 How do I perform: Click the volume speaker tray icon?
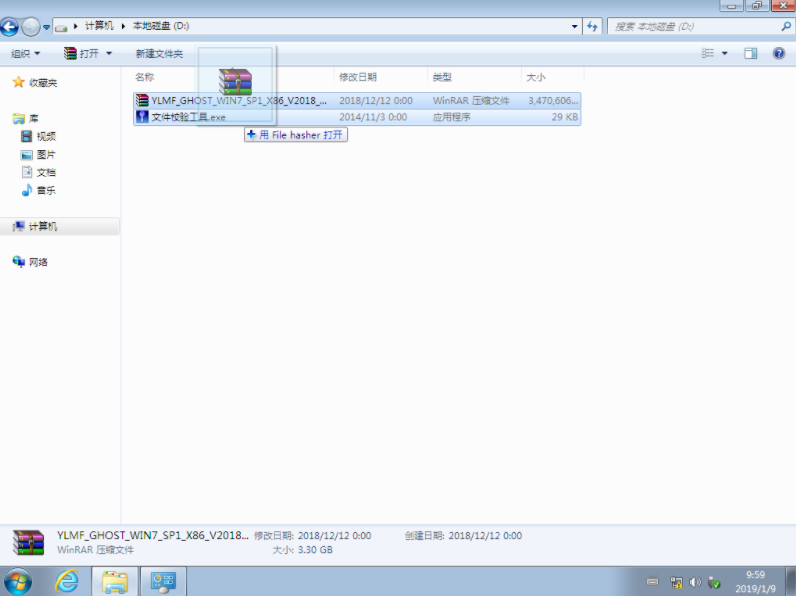tap(695, 582)
